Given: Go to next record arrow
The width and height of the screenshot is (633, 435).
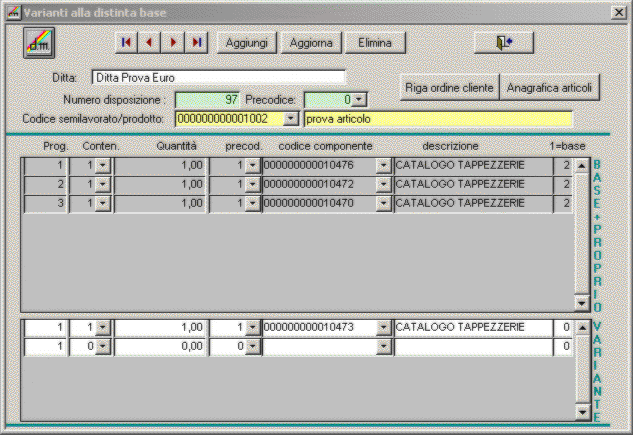Looking at the screenshot, I should tap(173, 42).
